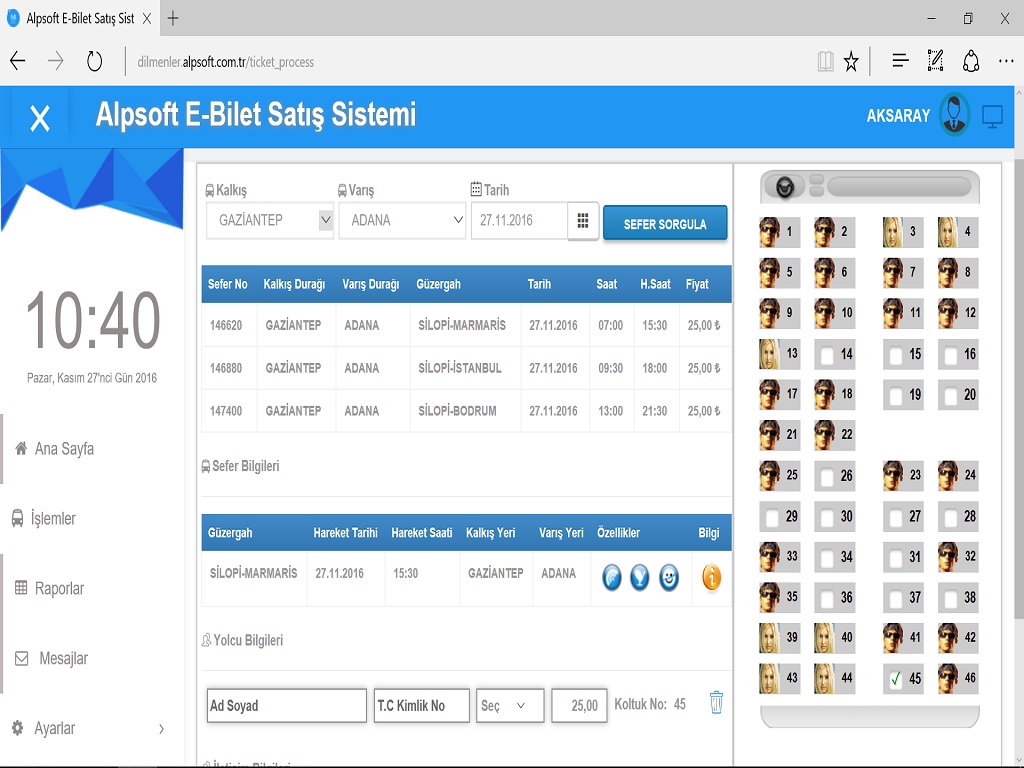This screenshot has height=768, width=1024.
Task: Click the Alpsoft E-Bilet Satış Sistemi title
Action: pyautogui.click(x=255, y=115)
